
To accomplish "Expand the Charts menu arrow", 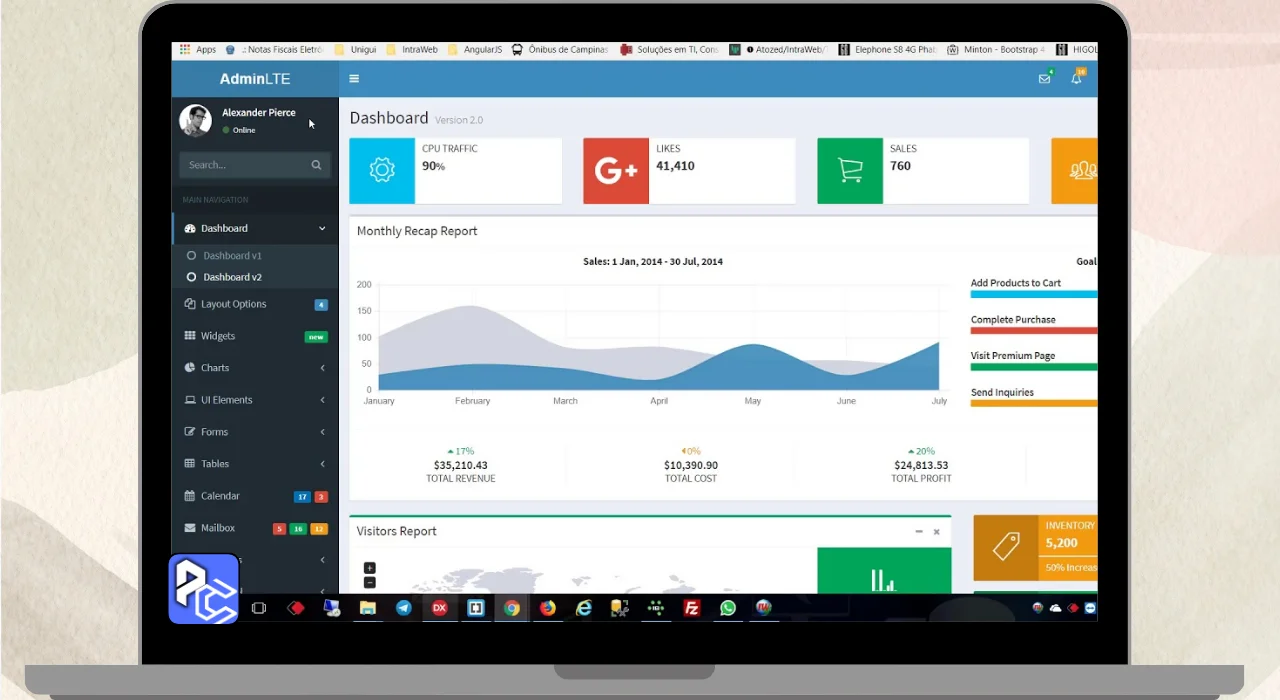I will pos(323,368).
